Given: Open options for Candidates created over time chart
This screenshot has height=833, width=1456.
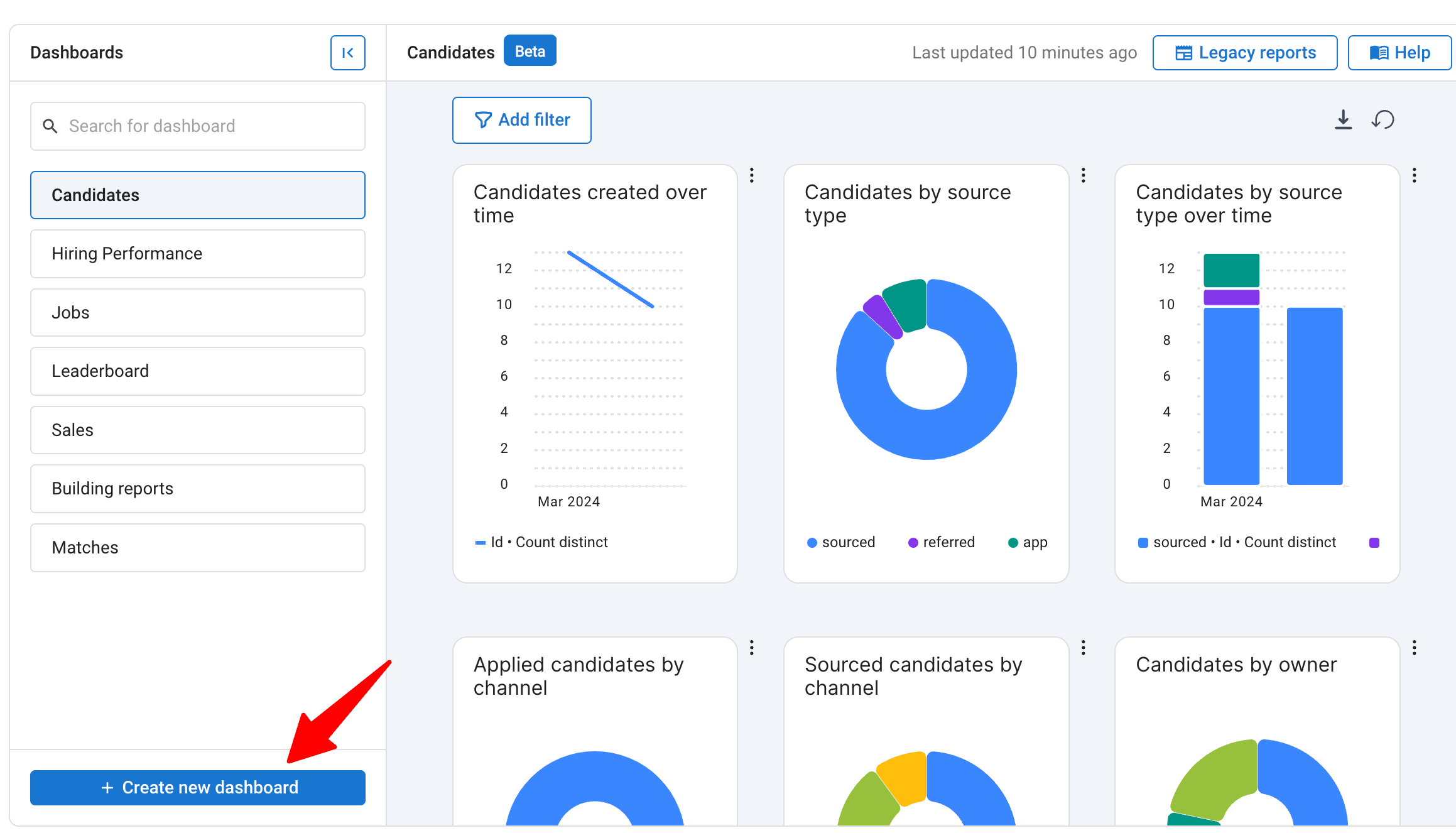Looking at the screenshot, I should [752, 175].
